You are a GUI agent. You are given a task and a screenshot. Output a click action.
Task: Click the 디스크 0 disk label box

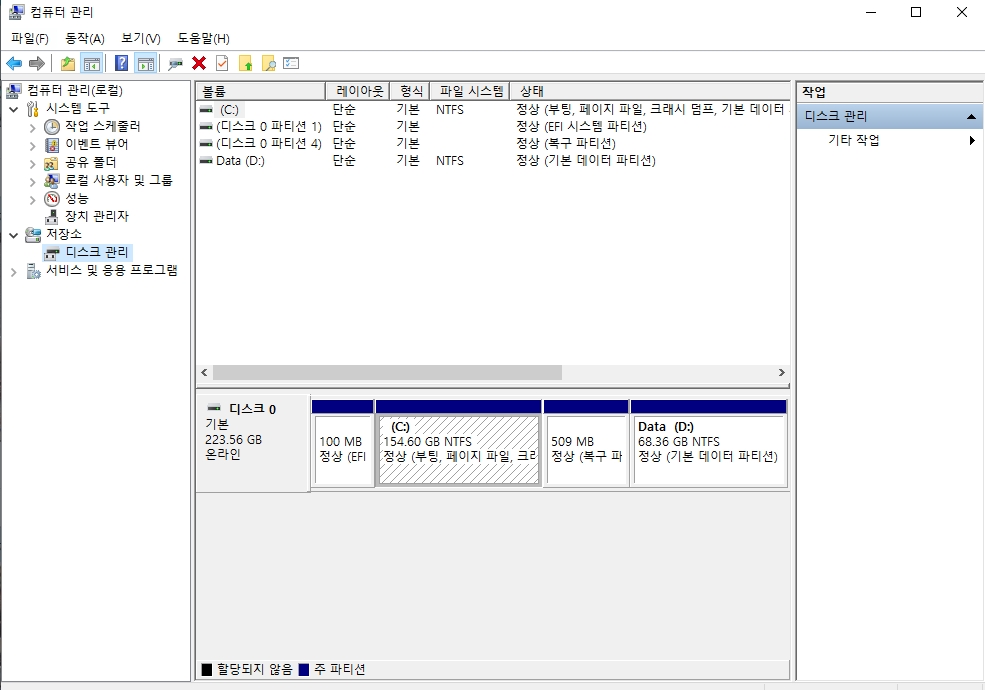253,444
